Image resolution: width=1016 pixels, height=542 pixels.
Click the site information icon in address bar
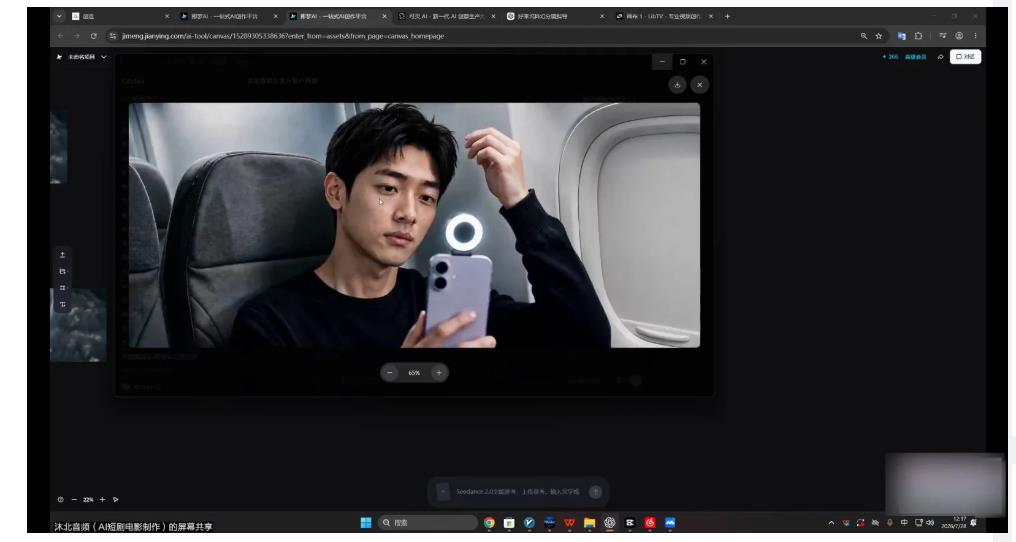(113, 36)
